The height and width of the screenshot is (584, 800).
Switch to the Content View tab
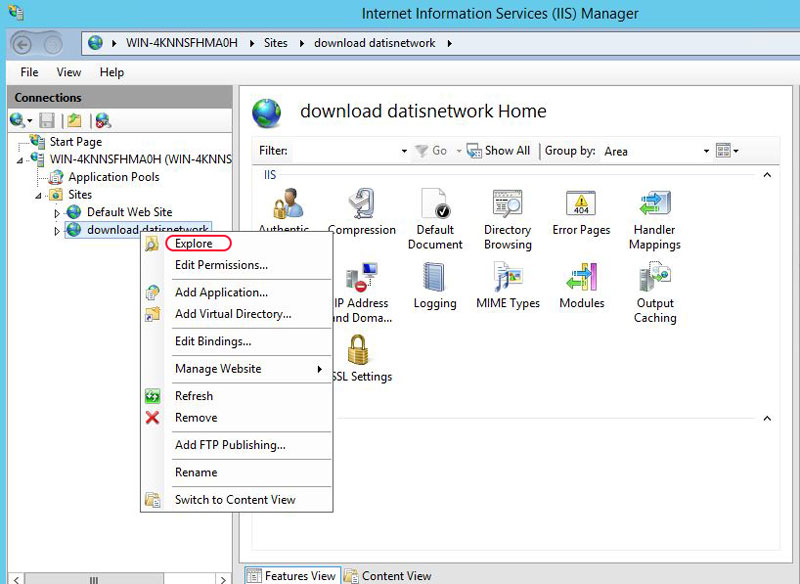click(388, 576)
